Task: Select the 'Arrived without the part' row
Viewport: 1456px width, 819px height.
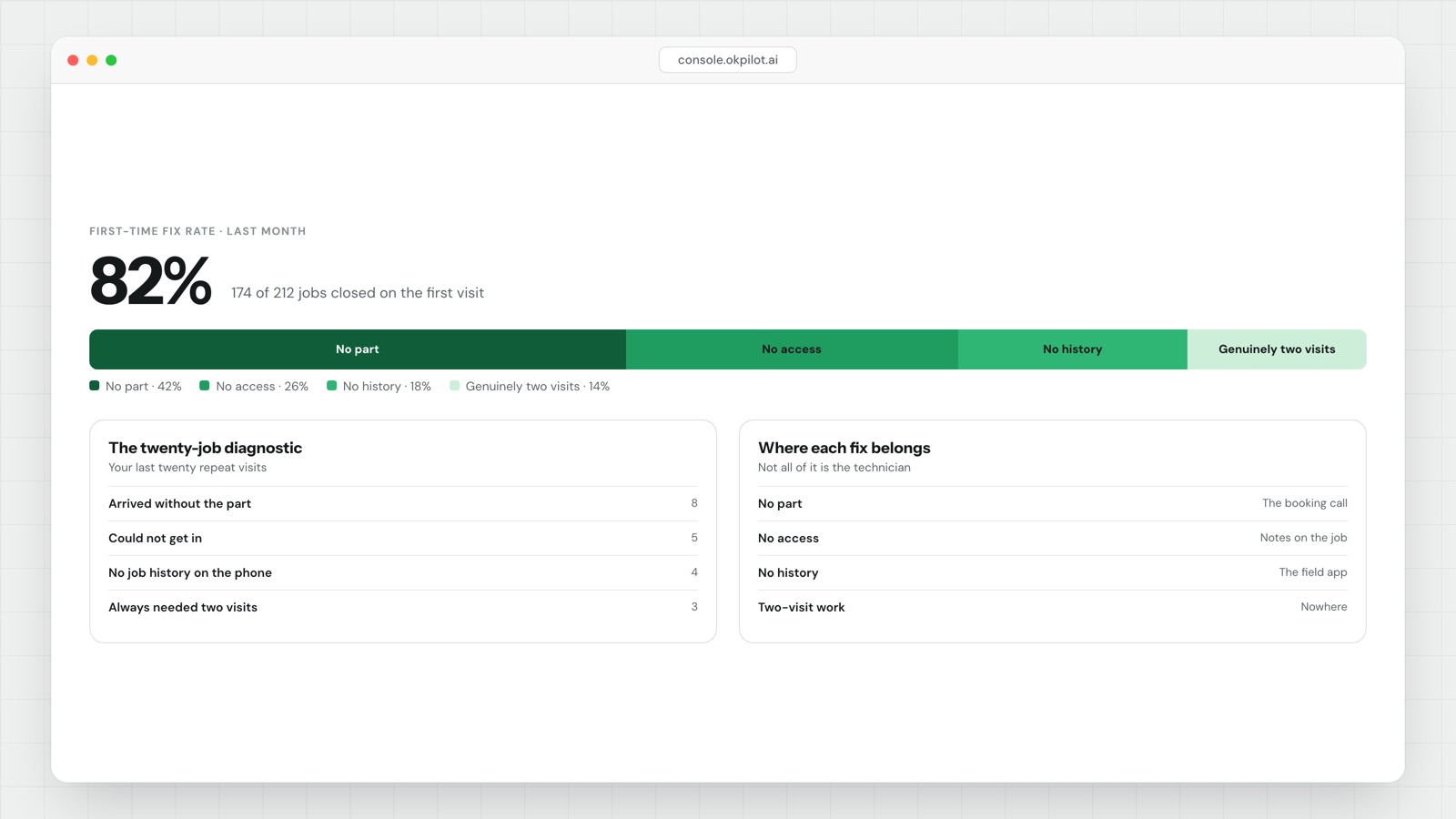Action: 403,503
